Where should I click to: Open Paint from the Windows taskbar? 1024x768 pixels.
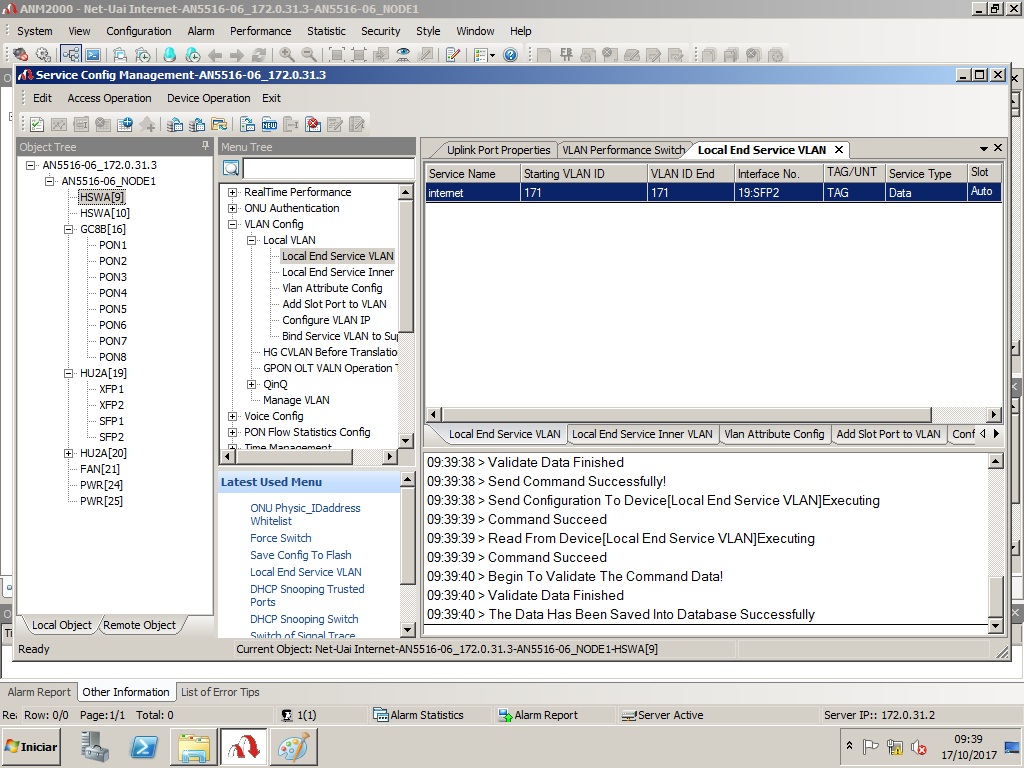(294, 747)
